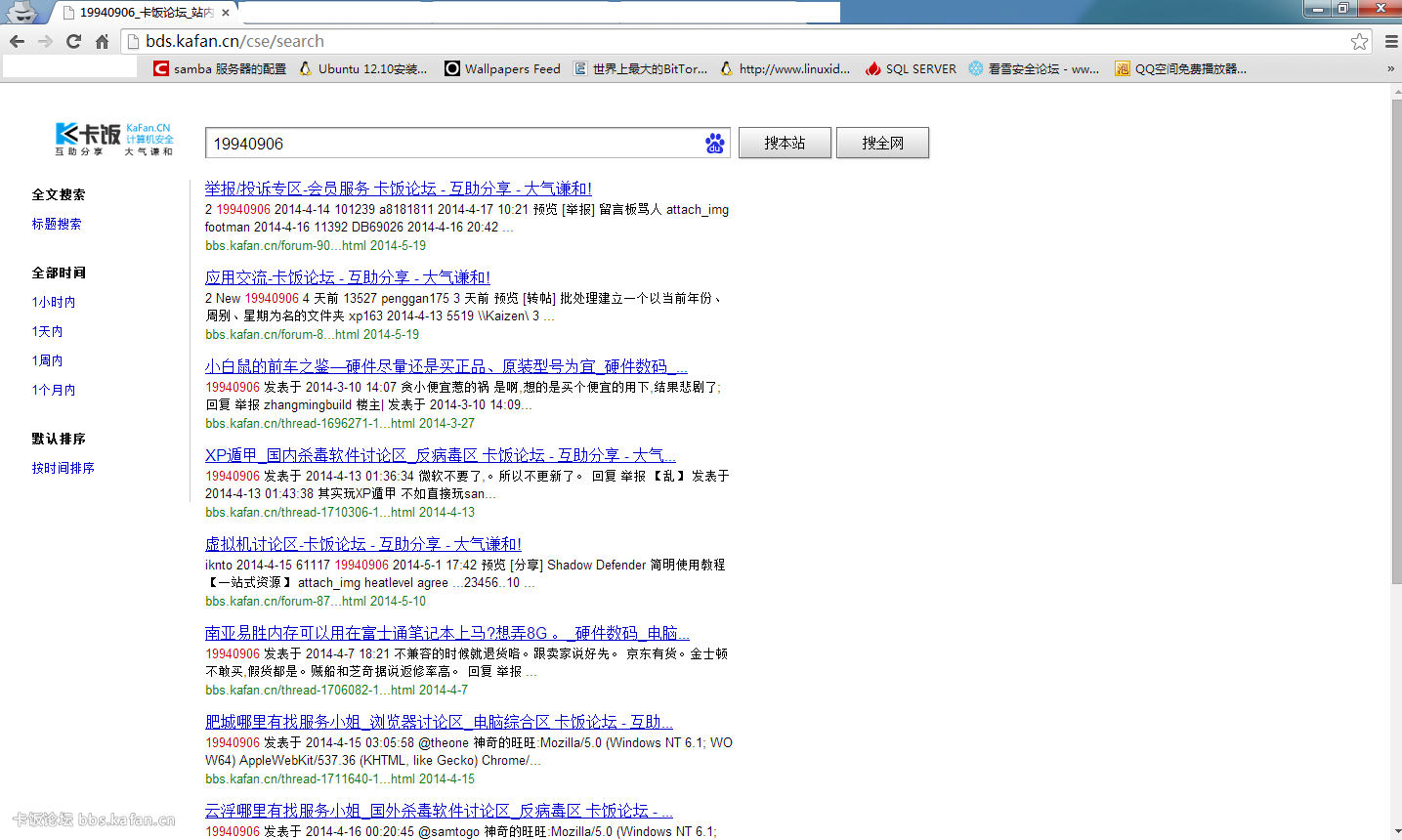Show more bookmarks with the chevron
This screenshot has height=840, width=1402.
pyautogui.click(x=1390, y=68)
